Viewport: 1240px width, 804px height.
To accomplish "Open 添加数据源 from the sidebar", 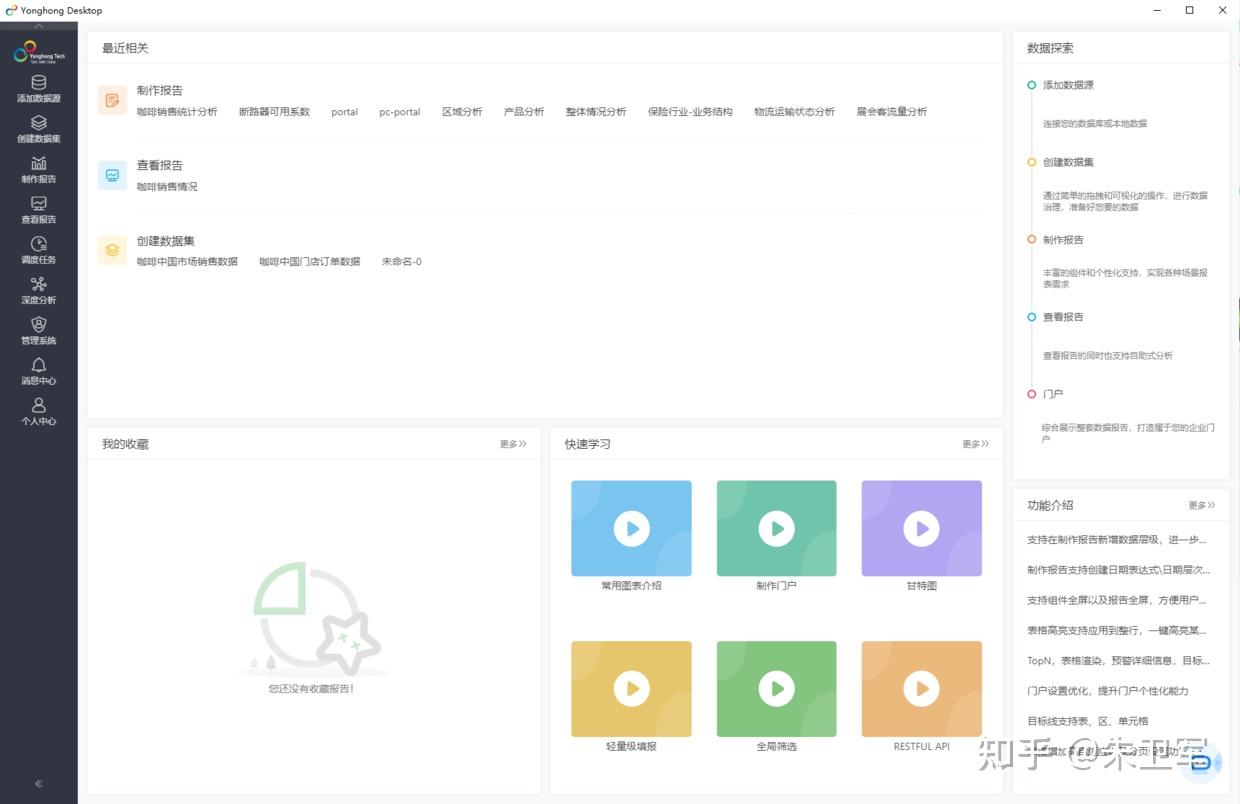I will click(x=39, y=89).
